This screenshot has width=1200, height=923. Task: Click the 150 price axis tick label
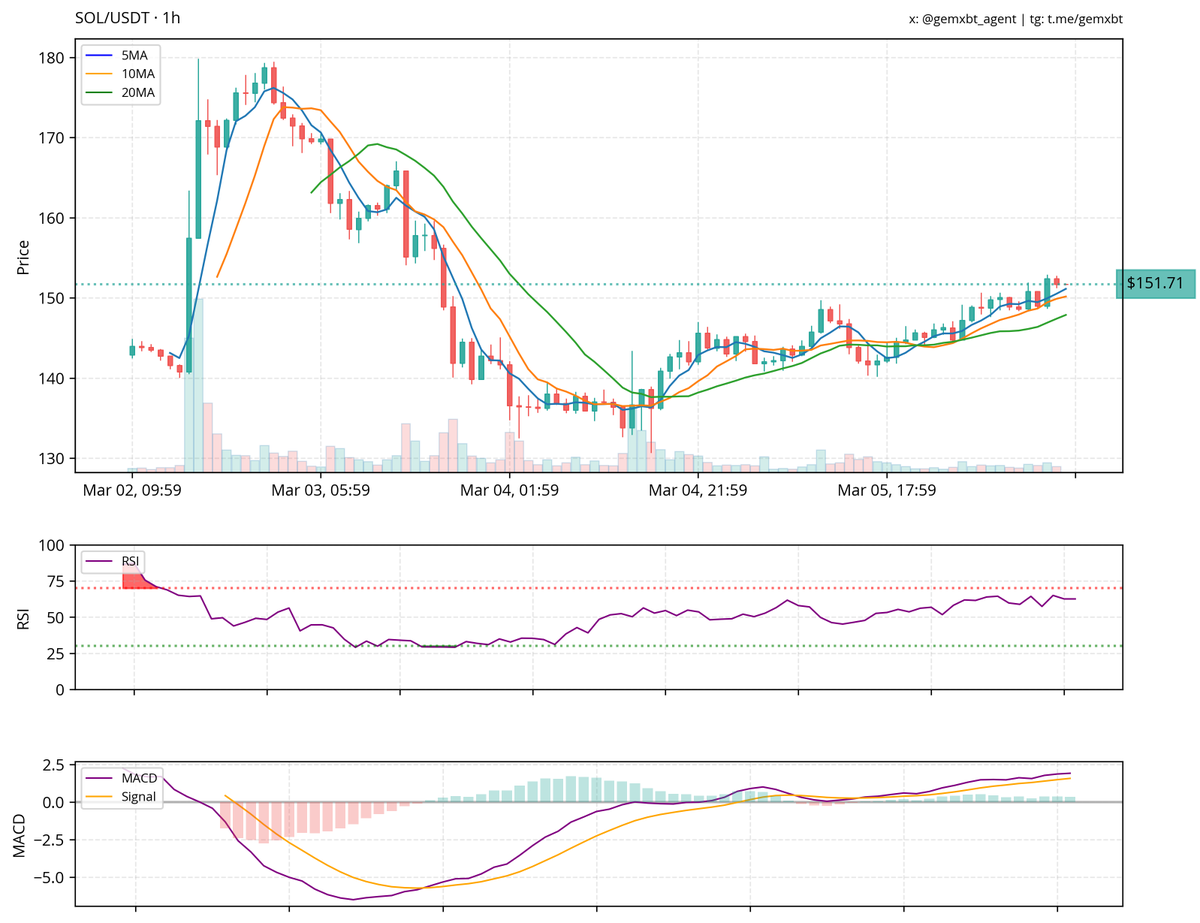54,298
